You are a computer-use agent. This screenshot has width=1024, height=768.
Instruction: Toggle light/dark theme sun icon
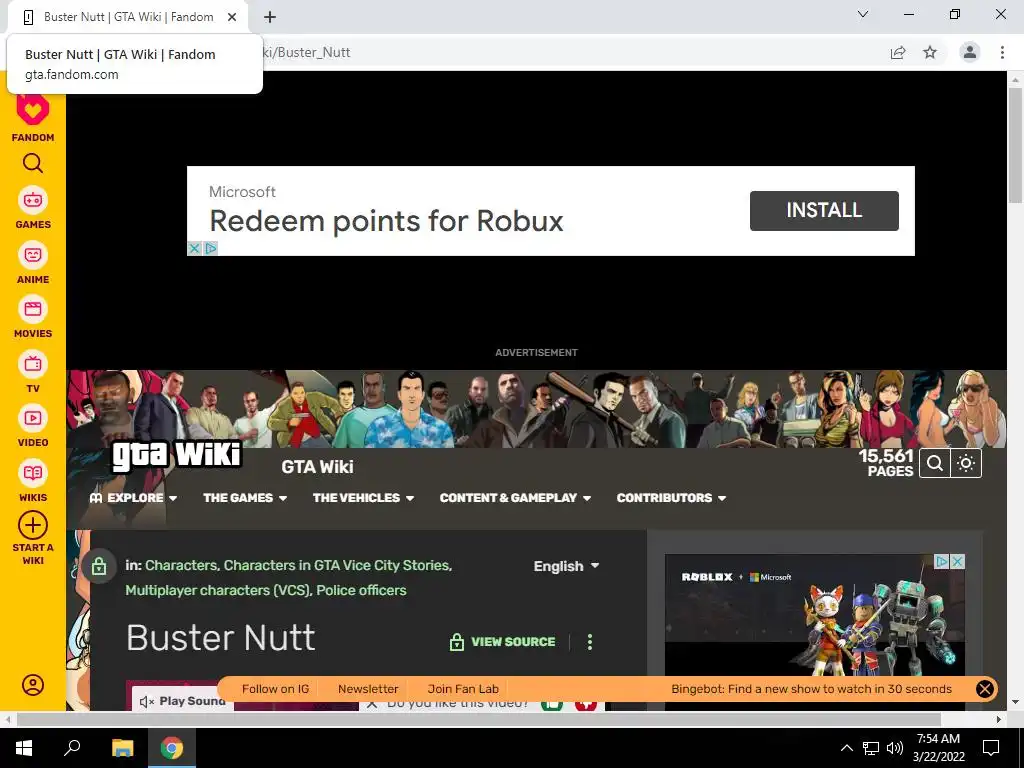966,464
